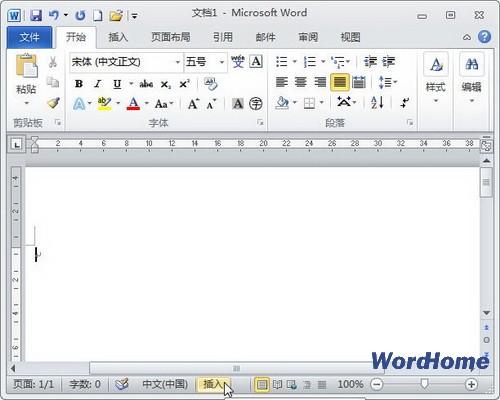Click the Save icon in Quick Access Toolbar
This screenshot has width=500, height=400.
point(36,15)
